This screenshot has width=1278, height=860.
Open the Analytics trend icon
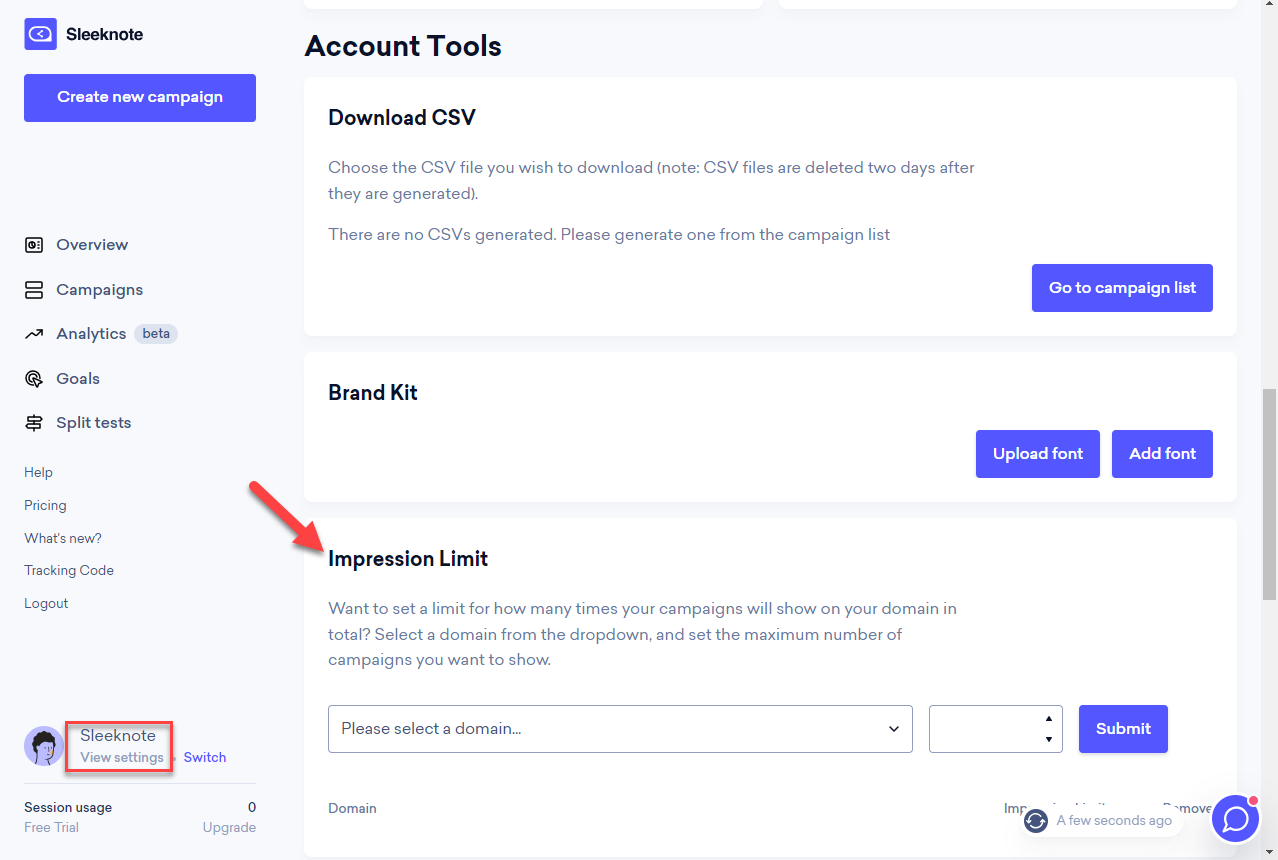[34, 334]
